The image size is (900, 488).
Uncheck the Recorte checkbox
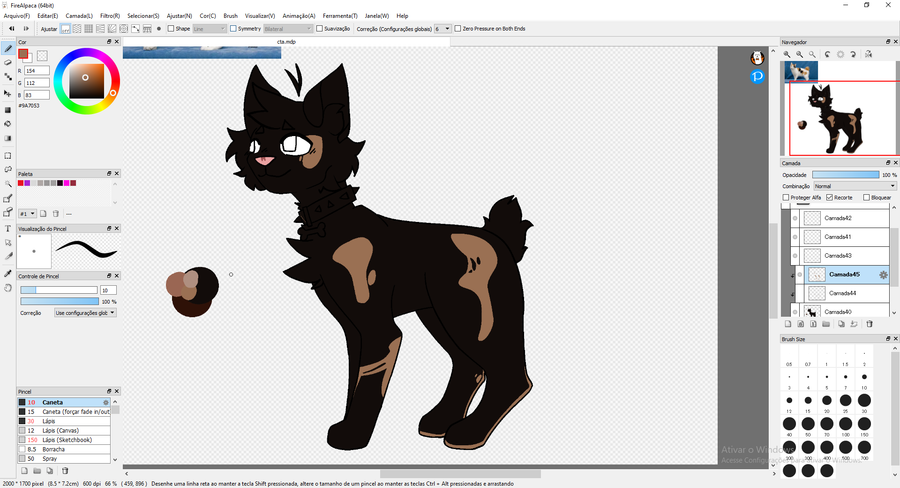tap(829, 197)
